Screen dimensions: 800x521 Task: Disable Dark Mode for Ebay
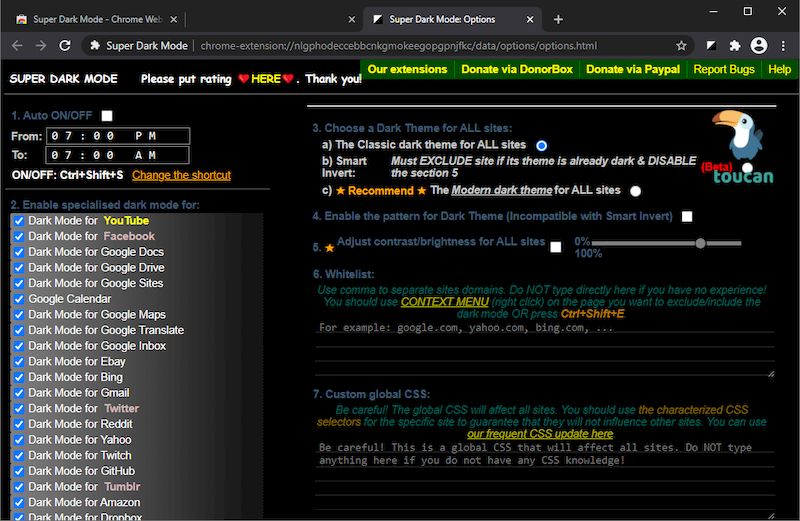tap(19, 362)
